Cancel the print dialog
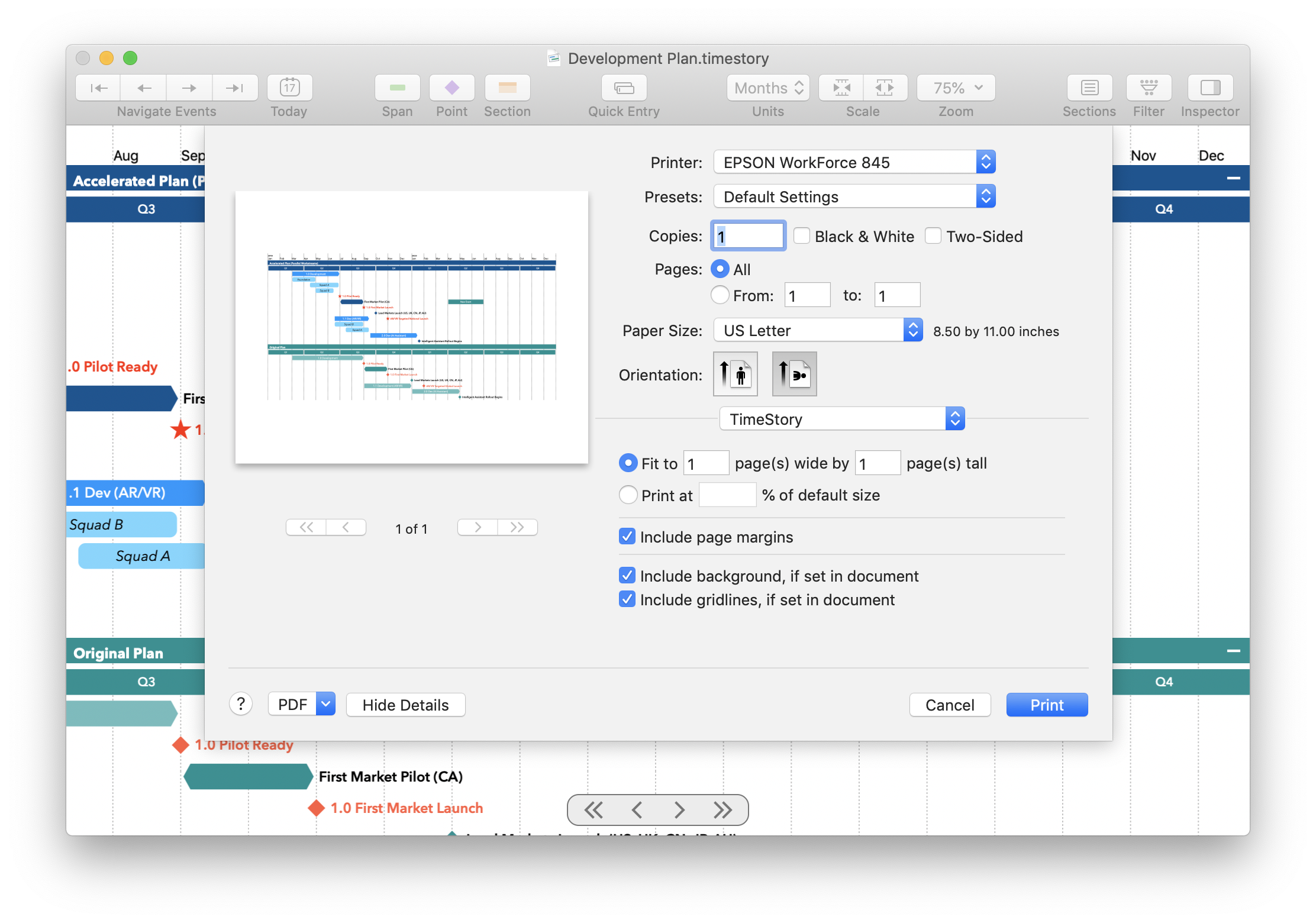The width and height of the screenshot is (1316, 923). pos(950,704)
